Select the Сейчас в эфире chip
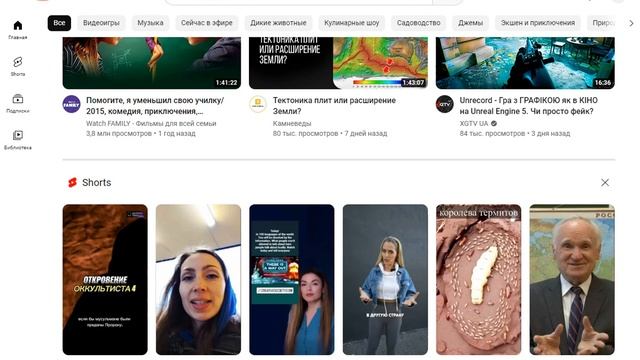This screenshot has width=640, height=360. pyautogui.click(x=207, y=23)
